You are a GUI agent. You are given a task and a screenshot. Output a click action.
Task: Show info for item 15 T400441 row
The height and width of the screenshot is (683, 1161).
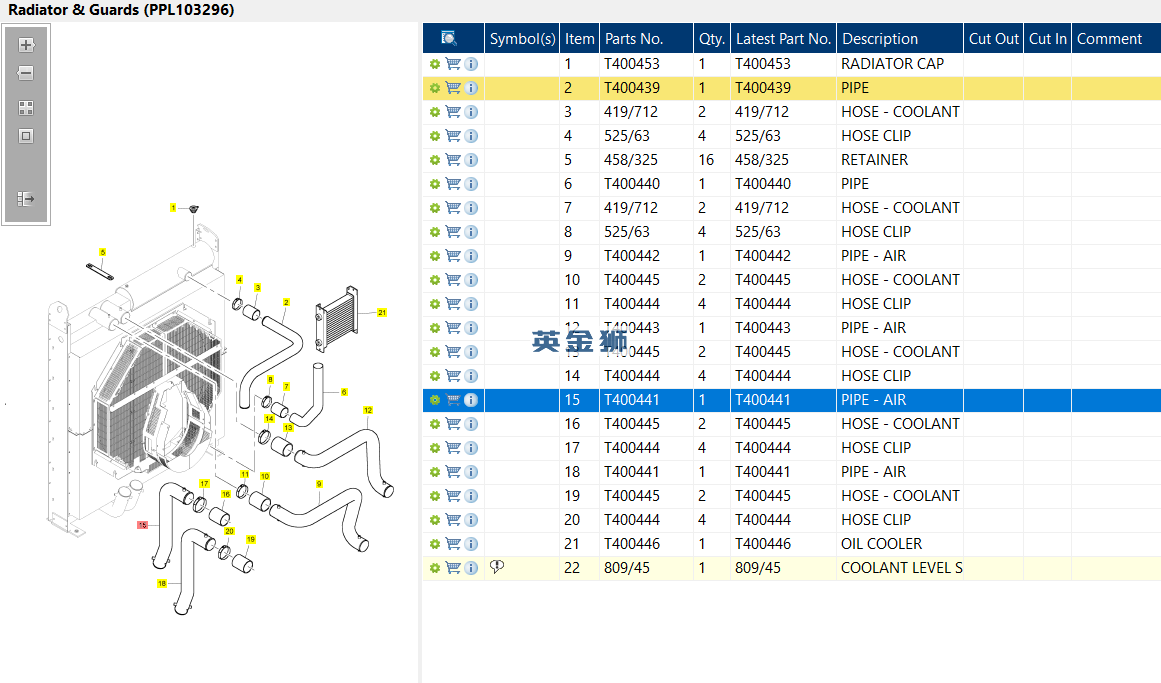471,400
